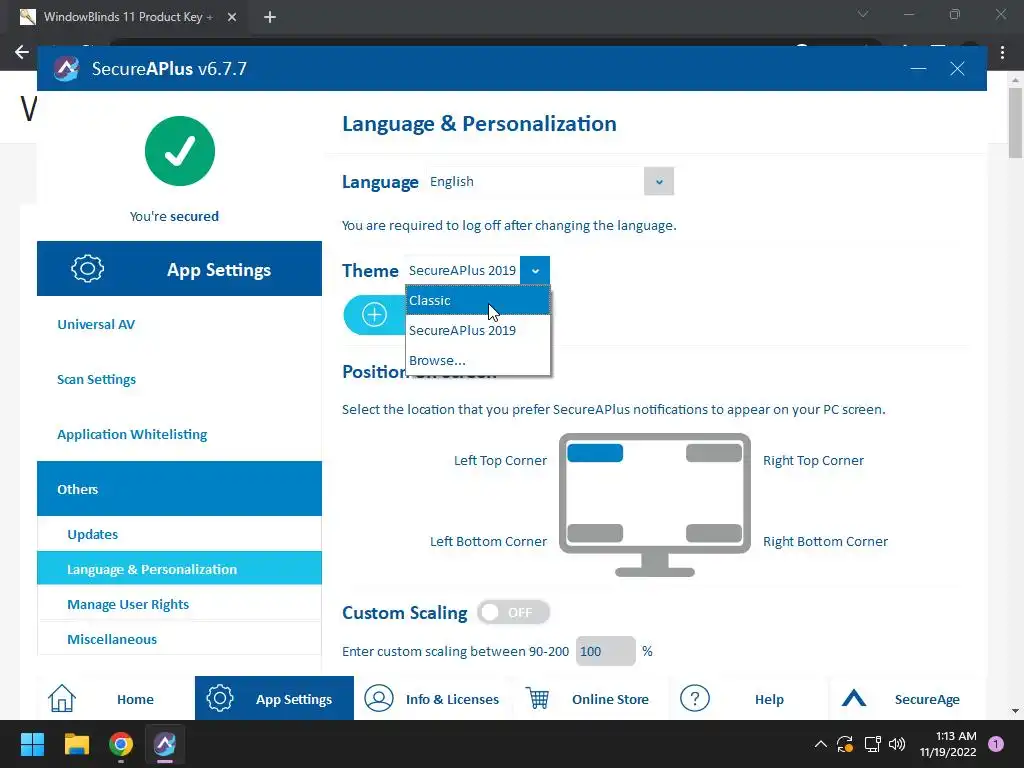Open Google Chrome from the taskbar
The image size is (1024, 768).
[x=121, y=744]
